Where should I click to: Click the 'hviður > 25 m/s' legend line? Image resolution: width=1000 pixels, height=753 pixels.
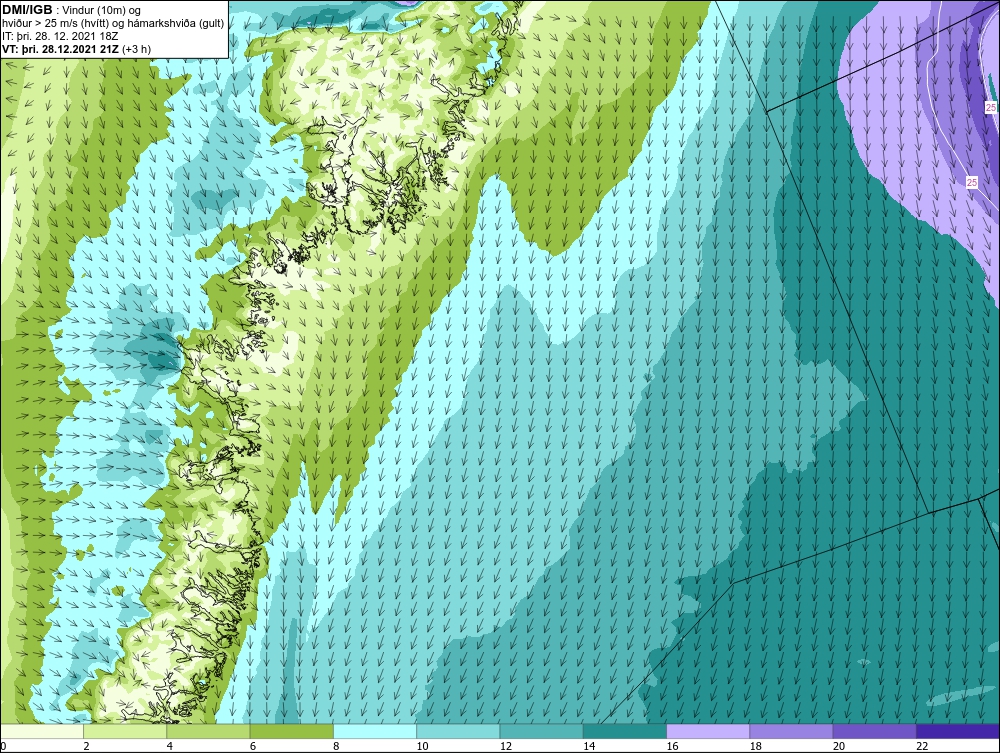(x=113, y=24)
